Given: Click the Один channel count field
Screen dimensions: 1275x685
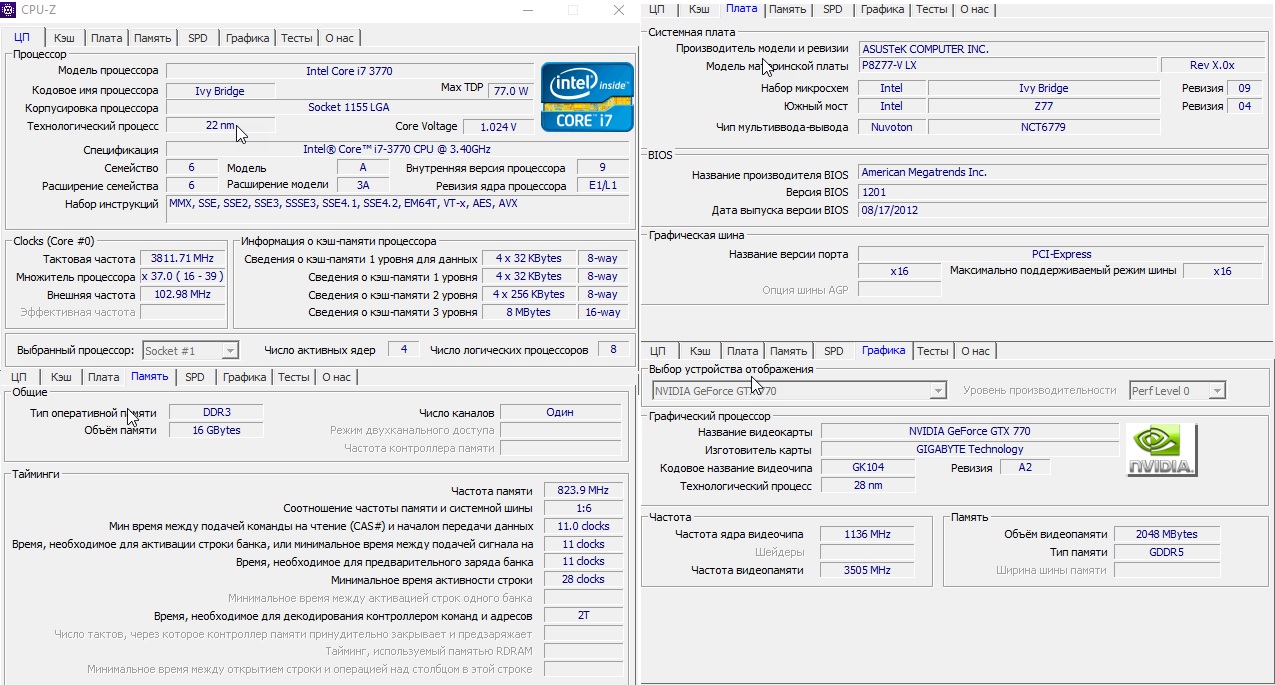Looking at the screenshot, I should pyautogui.click(x=560, y=412).
